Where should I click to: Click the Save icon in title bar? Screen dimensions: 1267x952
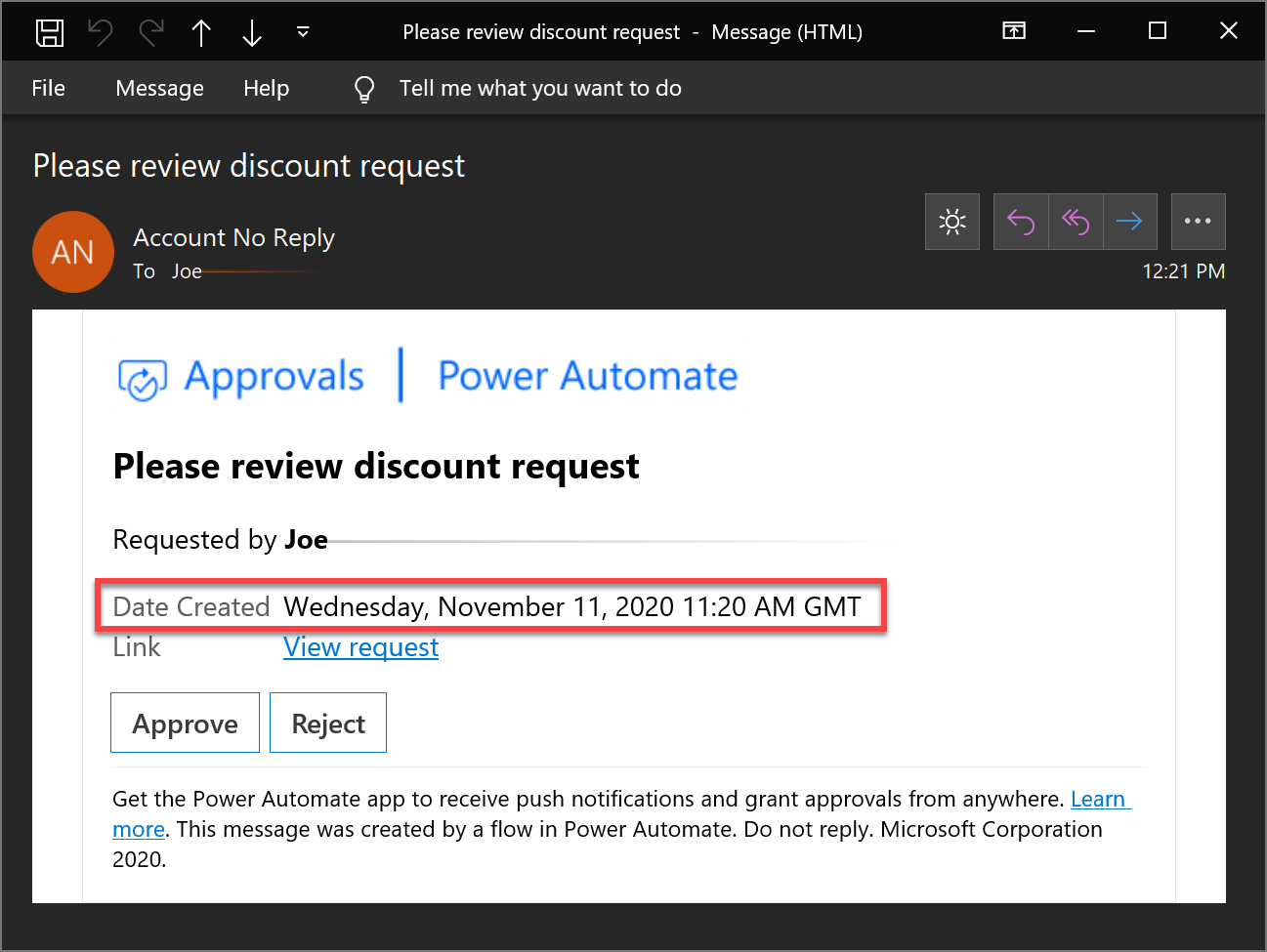point(50,32)
